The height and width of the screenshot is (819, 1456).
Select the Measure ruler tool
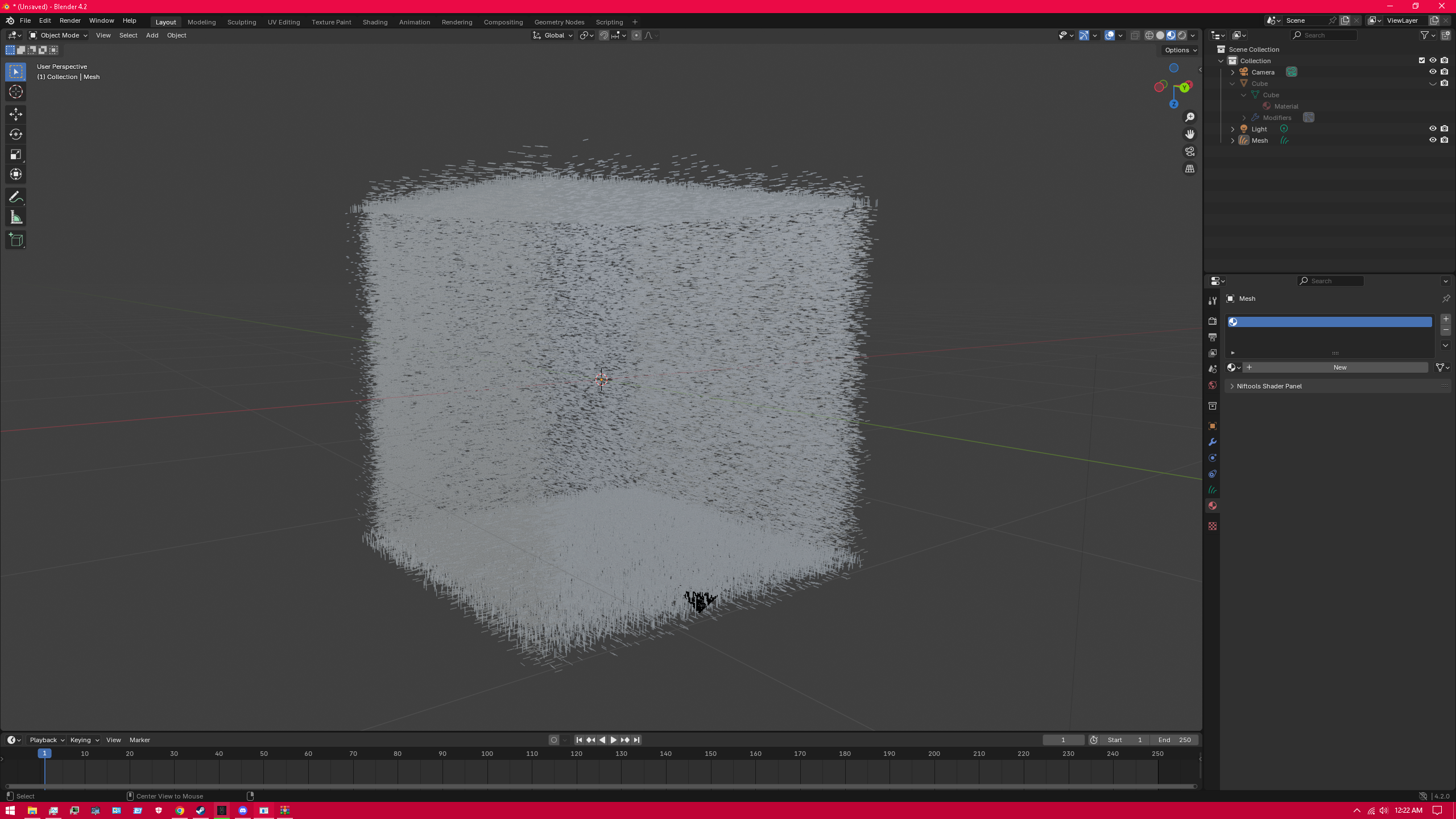point(15,218)
